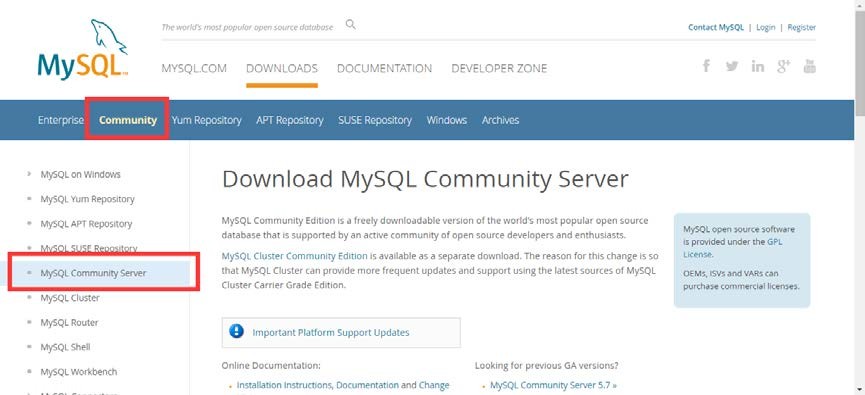This screenshot has width=865, height=395.
Task: Select Community in the blue nav bar
Action: (x=128, y=120)
